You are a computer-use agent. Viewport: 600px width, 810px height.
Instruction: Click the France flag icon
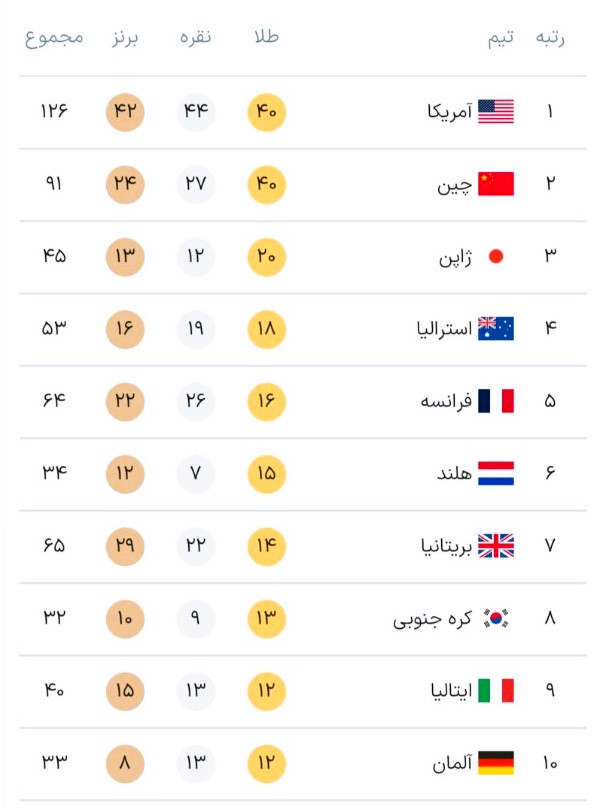pos(496,401)
